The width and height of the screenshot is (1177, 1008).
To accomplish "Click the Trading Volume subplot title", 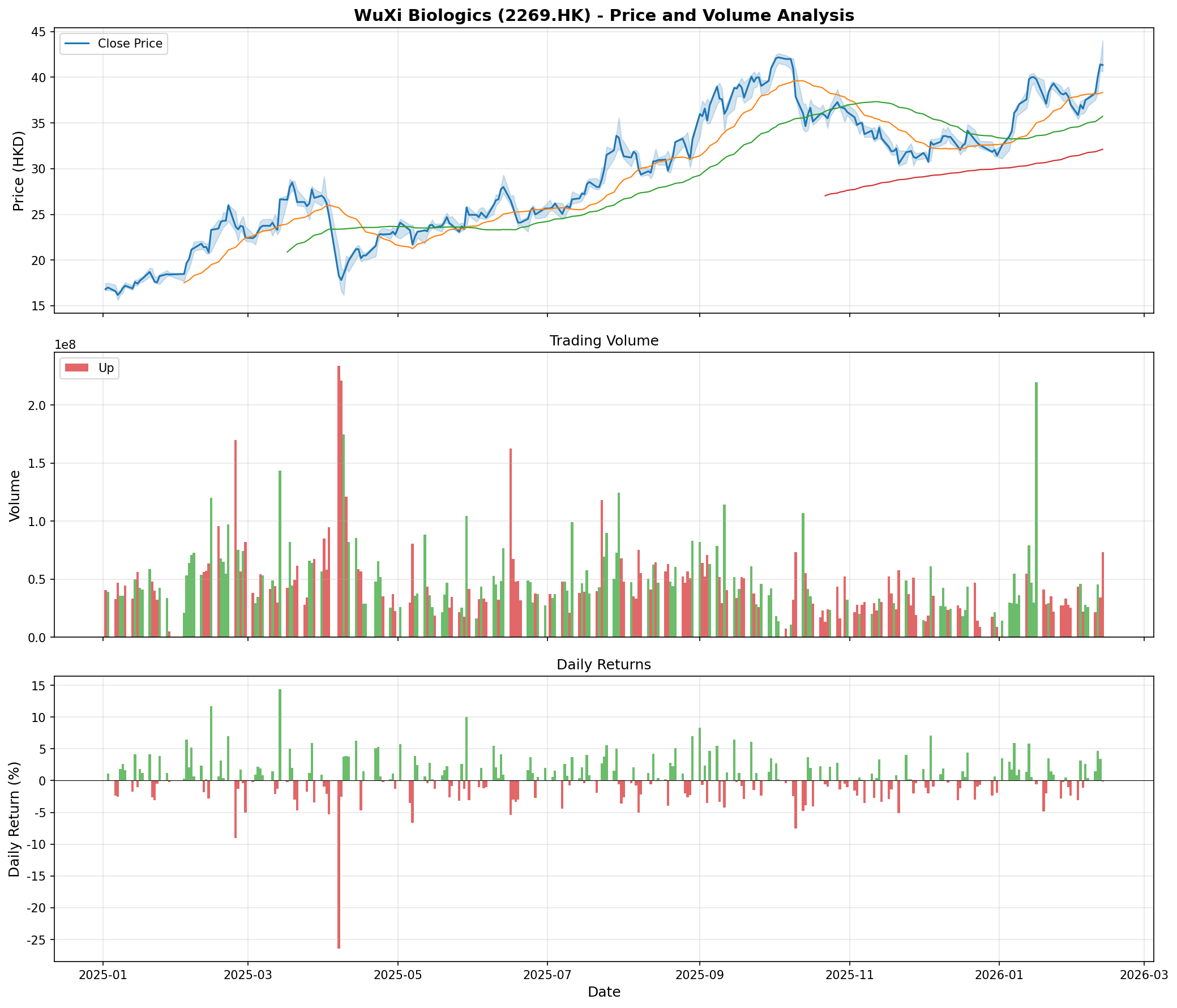I will 604,341.
